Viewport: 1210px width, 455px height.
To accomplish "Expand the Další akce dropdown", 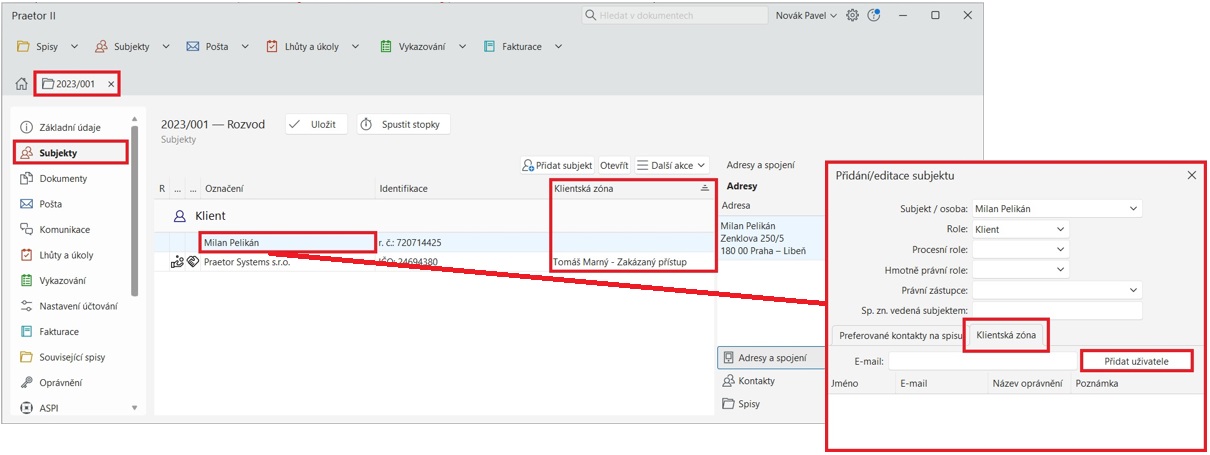I will pos(672,165).
